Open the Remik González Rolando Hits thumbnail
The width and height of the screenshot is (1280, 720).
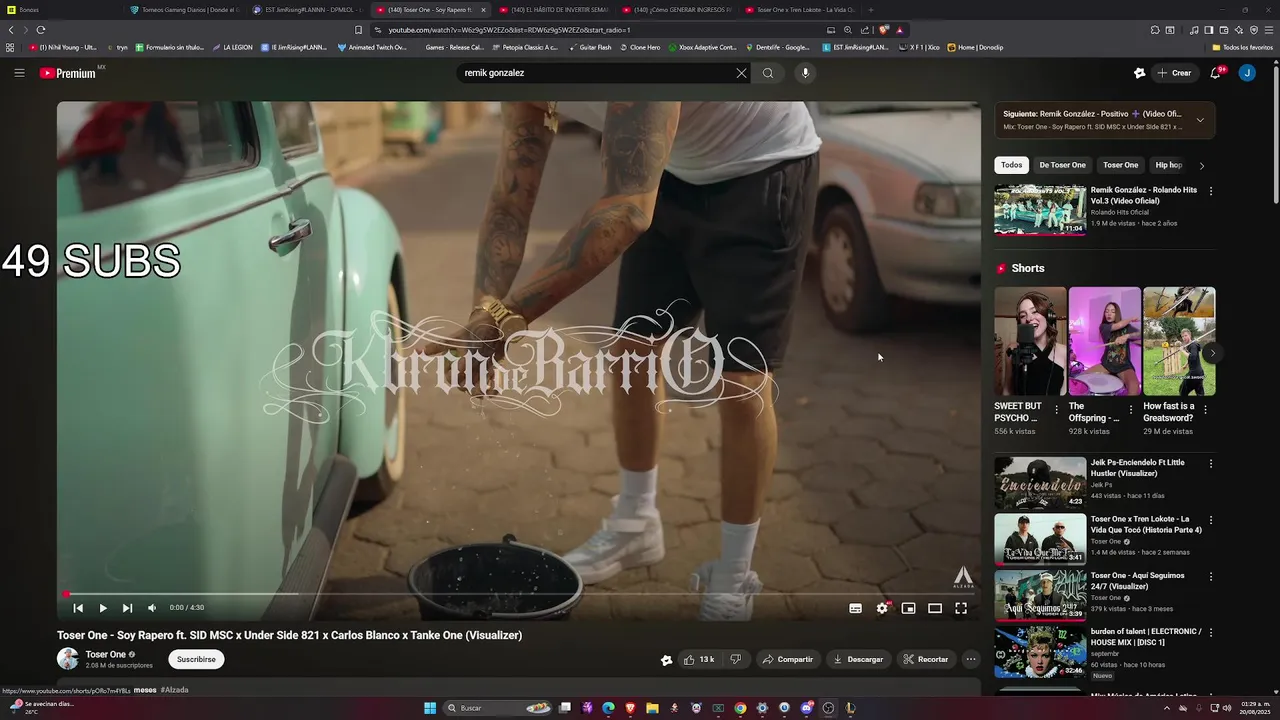click(1040, 210)
